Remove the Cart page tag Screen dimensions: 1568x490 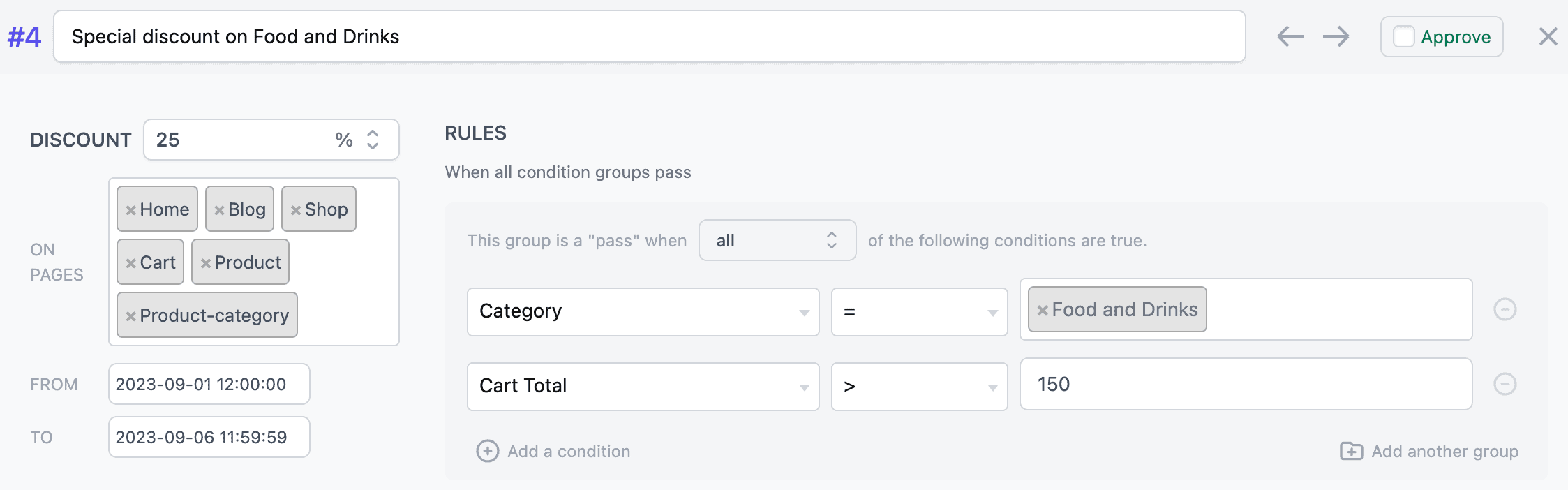(x=132, y=262)
